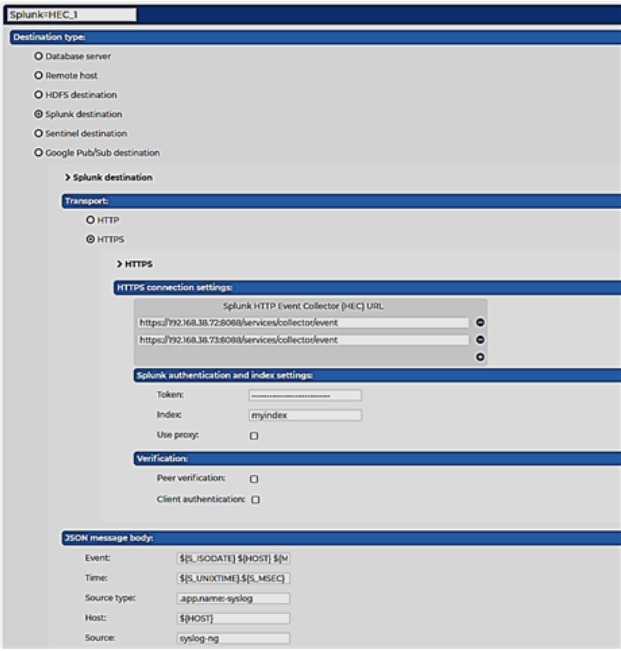621x651 pixels.
Task: Click the Destination type section header
Action: 315,37
